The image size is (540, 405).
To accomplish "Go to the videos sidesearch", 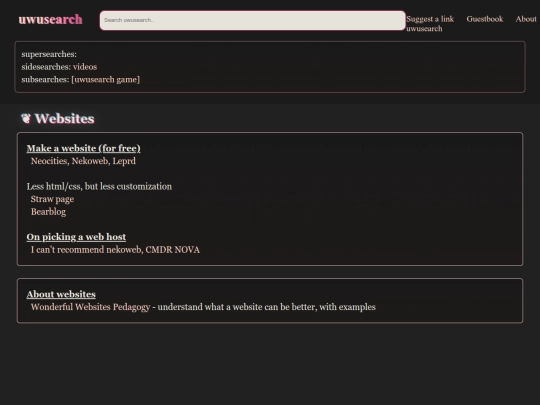I will (85, 67).
